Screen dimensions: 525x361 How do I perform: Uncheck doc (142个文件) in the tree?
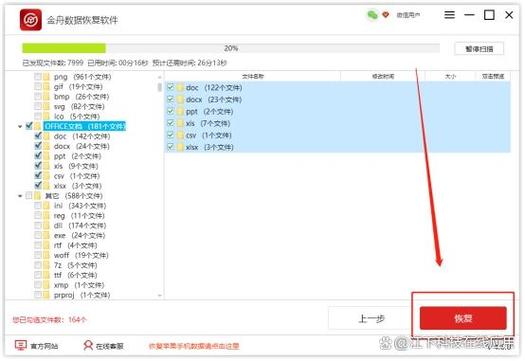(38, 136)
